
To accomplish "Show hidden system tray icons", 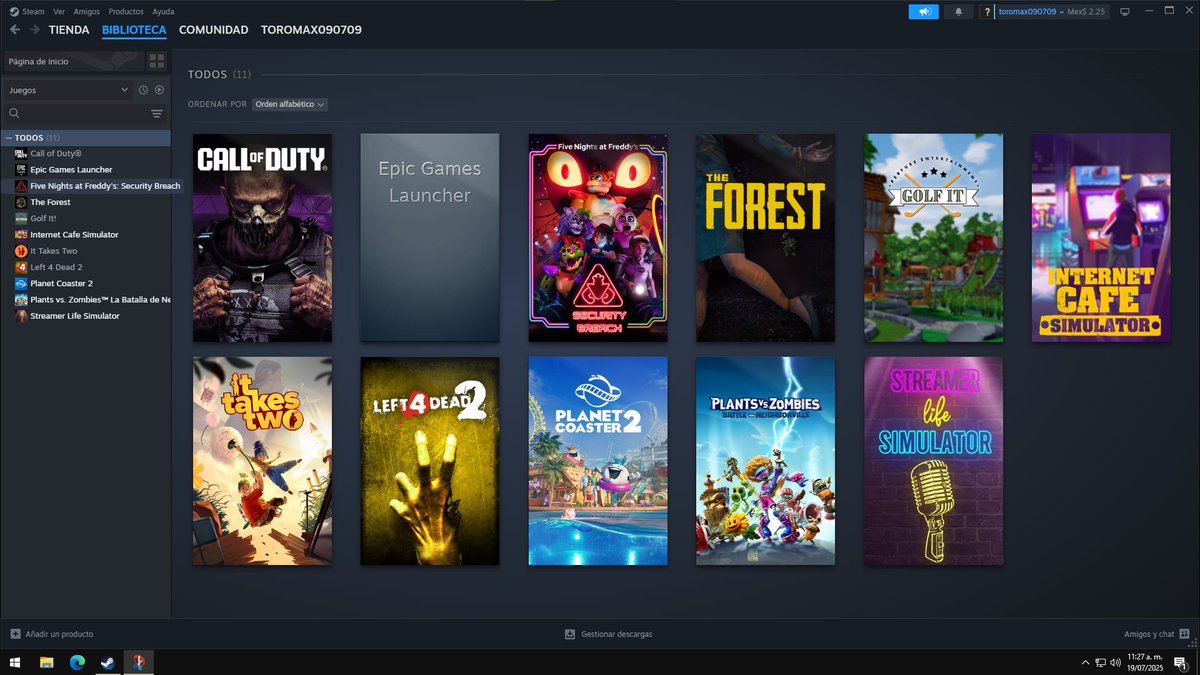I will coord(1086,662).
